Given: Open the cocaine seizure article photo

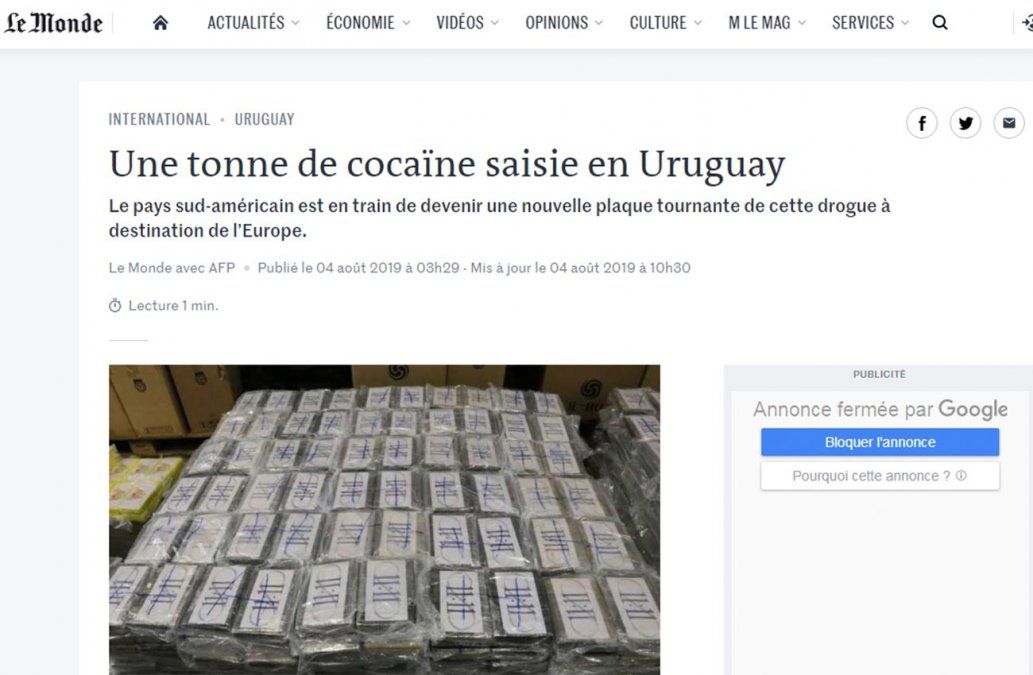Looking at the screenshot, I should click(384, 520).
